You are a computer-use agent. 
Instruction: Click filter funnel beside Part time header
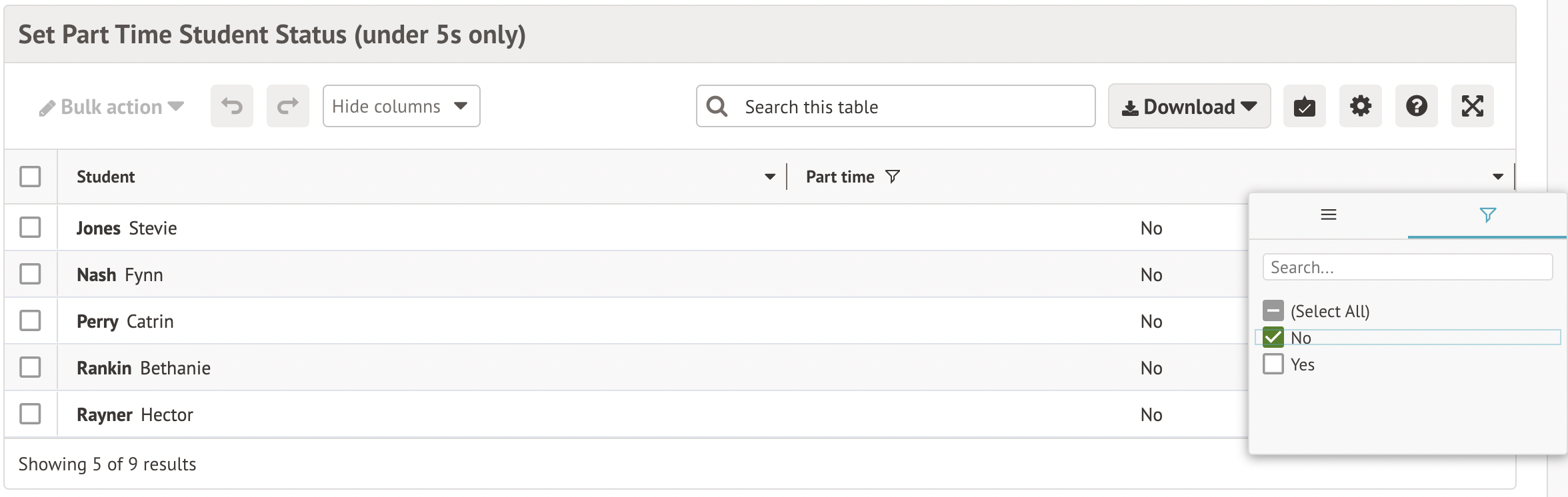892,177
